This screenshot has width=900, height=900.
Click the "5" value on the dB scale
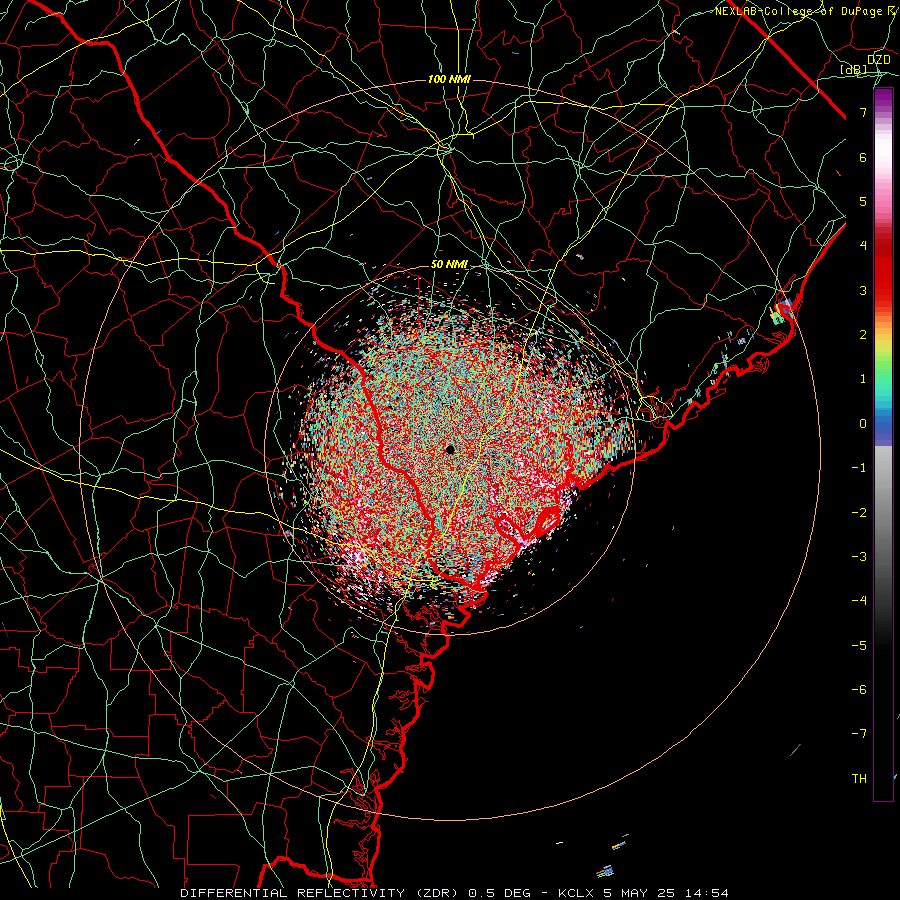tap(863, 201)
